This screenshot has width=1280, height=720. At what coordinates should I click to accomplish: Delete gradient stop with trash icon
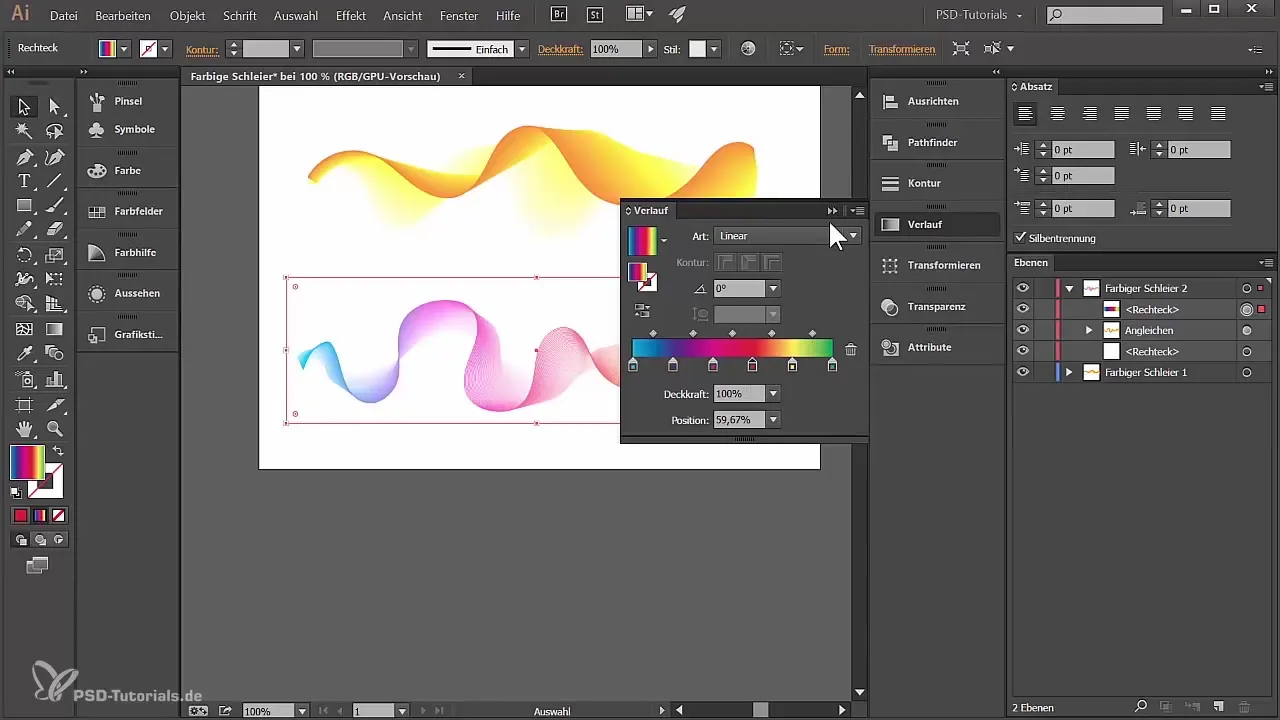pos(850,349)
